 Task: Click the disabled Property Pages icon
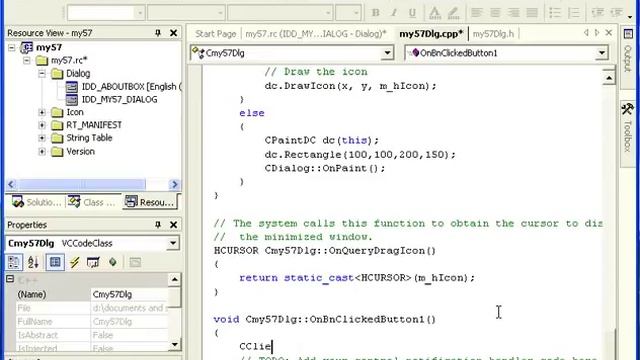pyautogui.click(x=135, y=262)
